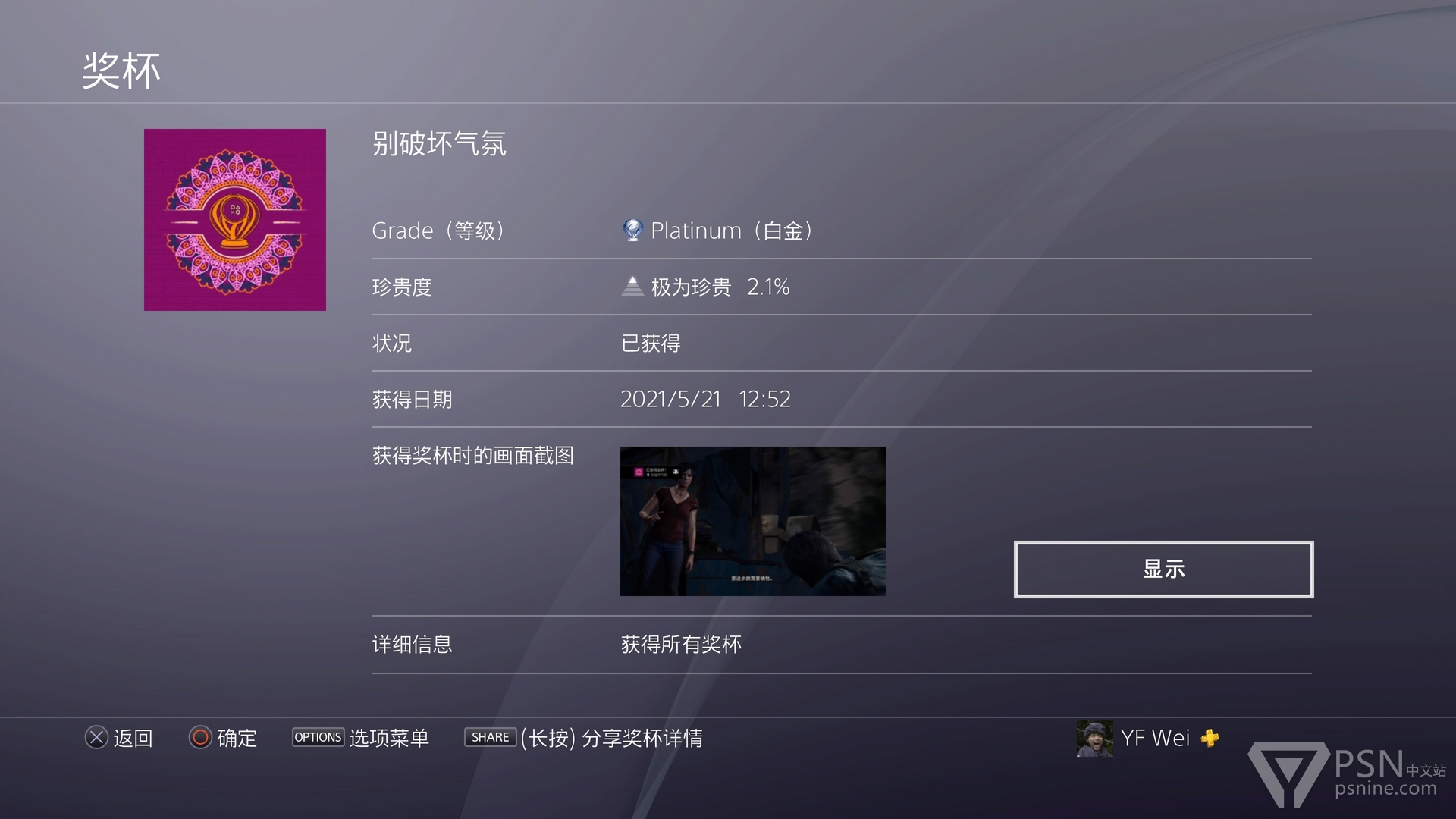
Task: Click the rarity pyramid icon
Action: (x=632, y=286)
